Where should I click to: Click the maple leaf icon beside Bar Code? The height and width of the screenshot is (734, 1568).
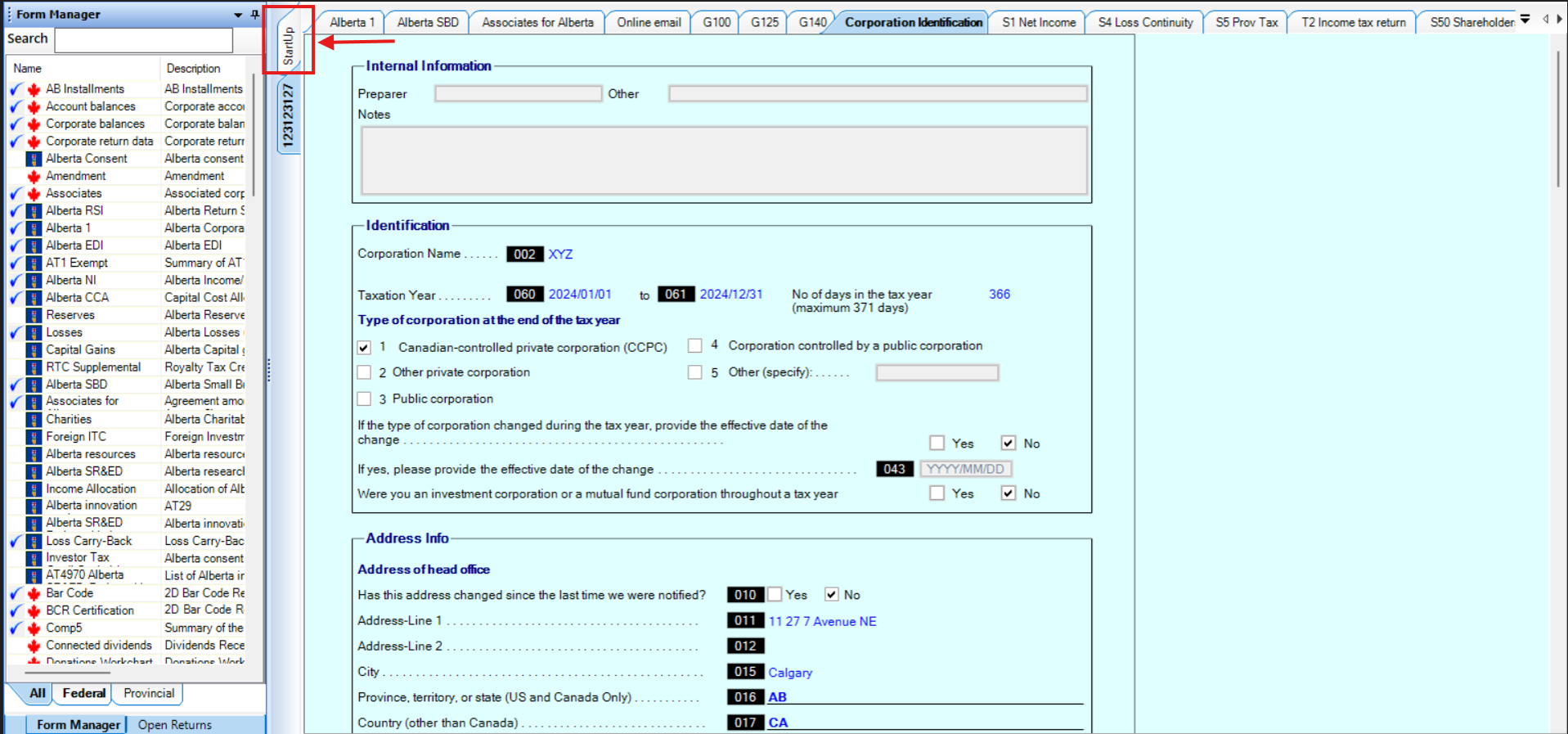coord(34,593)
